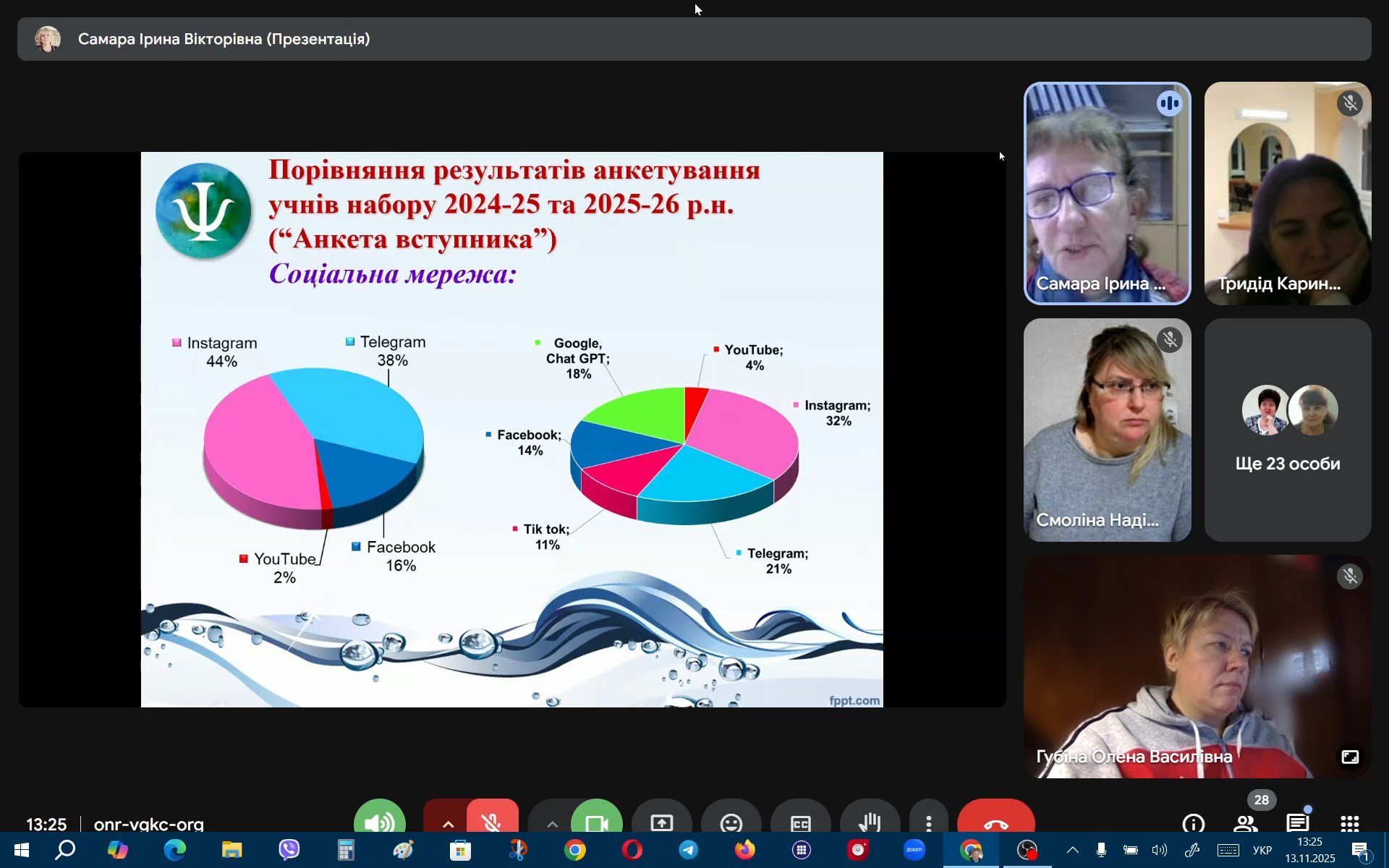The image size is (1389, 868).
Task: Expand video settings chevron beside camera
Action: 552,823
